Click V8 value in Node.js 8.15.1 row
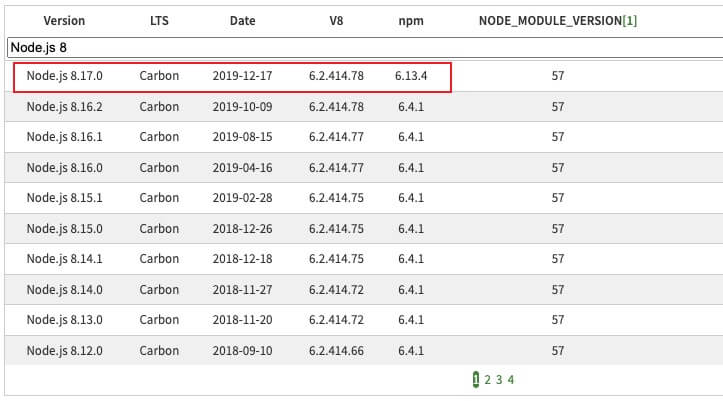Viewport: 723px width, 401px height. [x=336, y=198]
